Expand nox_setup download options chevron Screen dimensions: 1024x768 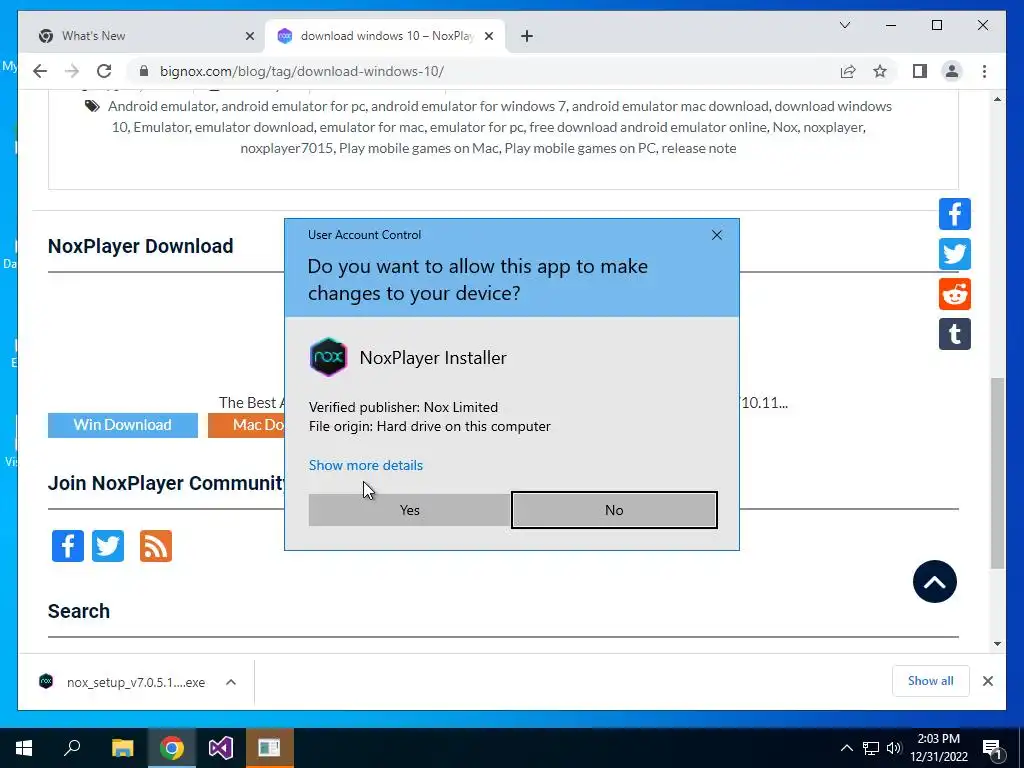[x=231, y=682]
